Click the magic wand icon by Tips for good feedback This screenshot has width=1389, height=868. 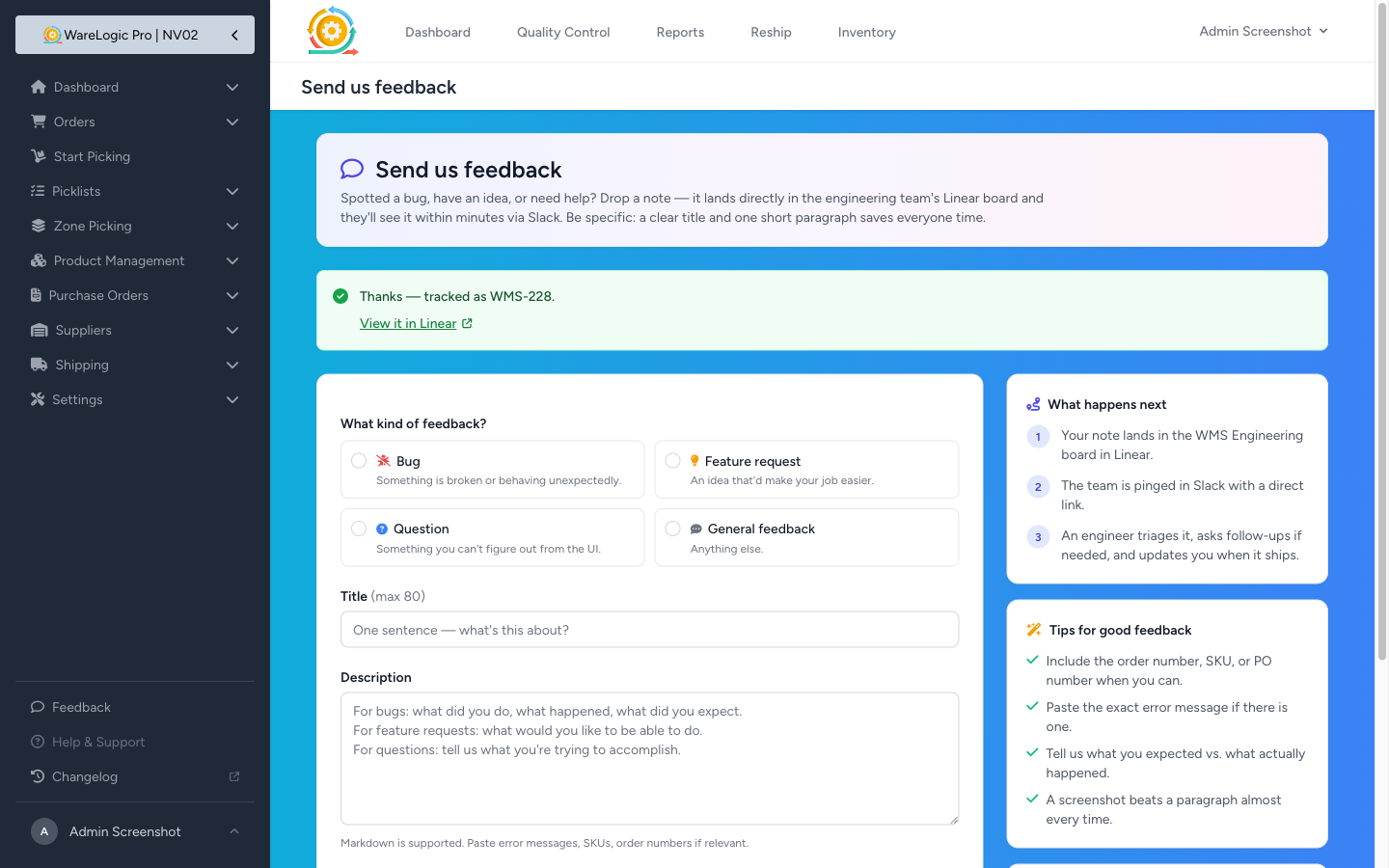click(1034, 630)
